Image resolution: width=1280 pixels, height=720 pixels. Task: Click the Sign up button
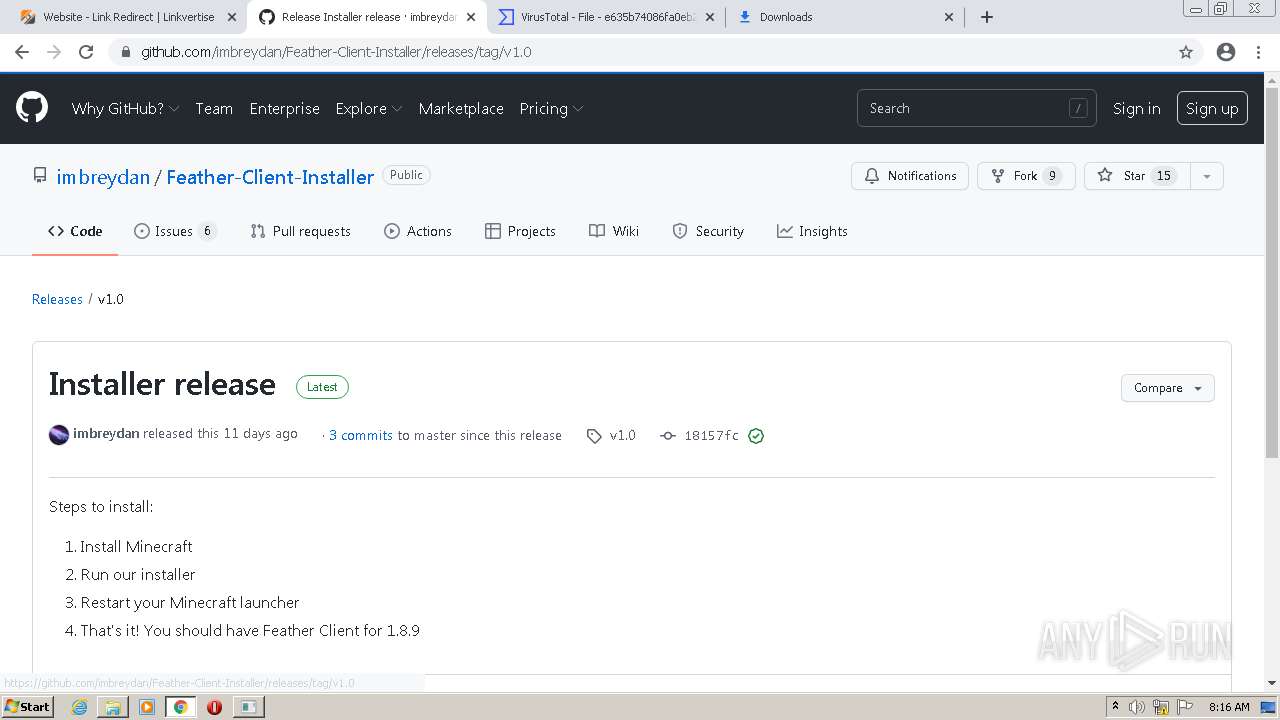pyautogui.click(x=1212, y=108)
